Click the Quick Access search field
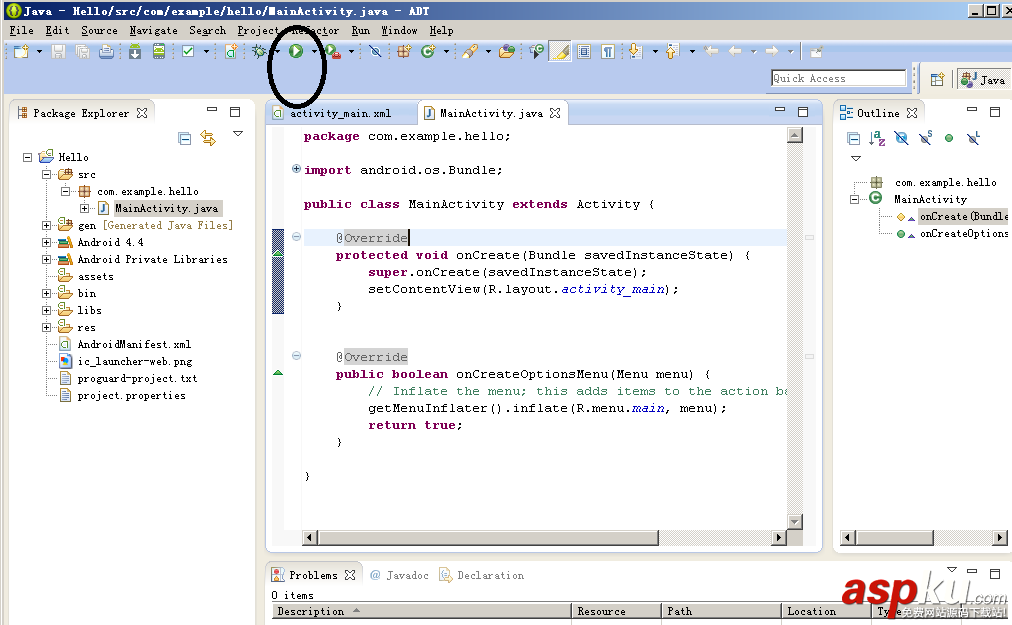The height and width of the screenshot is (625, 1012). click(838, 78)
